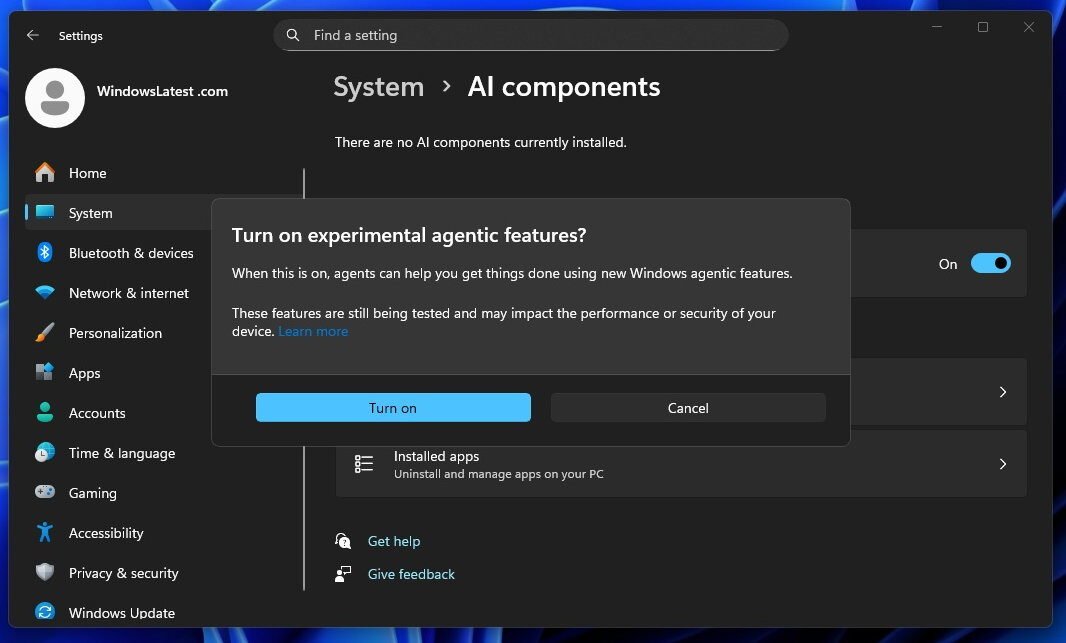Click the Personalization brush icon
1066x643 pixels.
[45, 333]
